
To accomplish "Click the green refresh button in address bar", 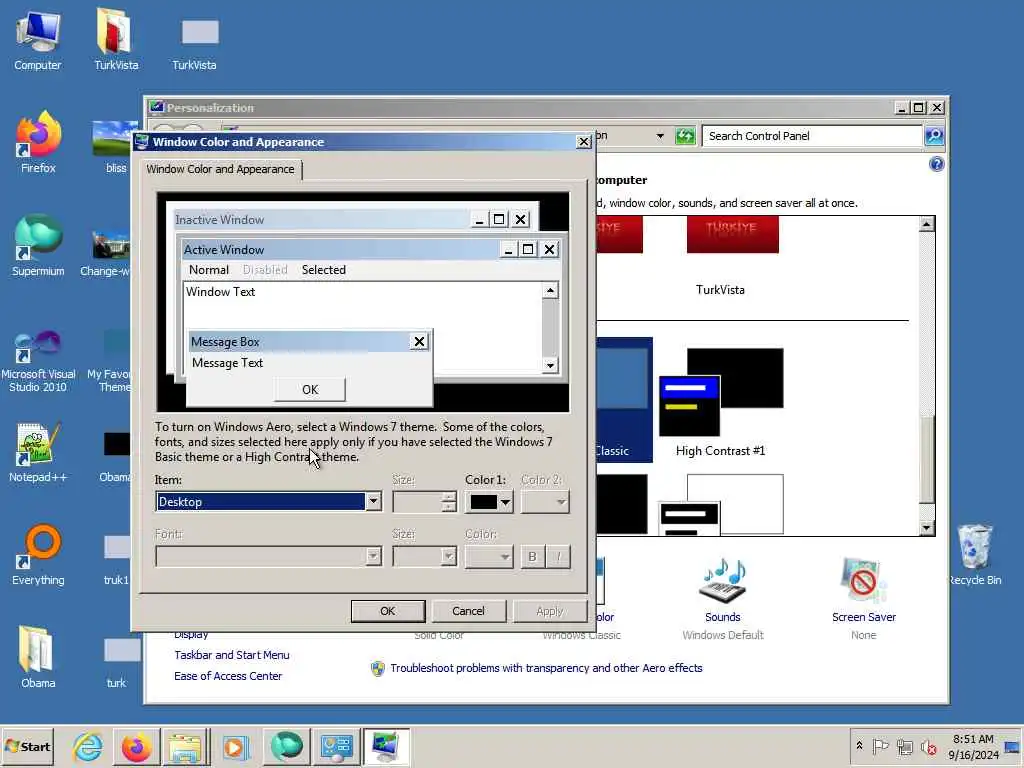I will coord(685,136).
